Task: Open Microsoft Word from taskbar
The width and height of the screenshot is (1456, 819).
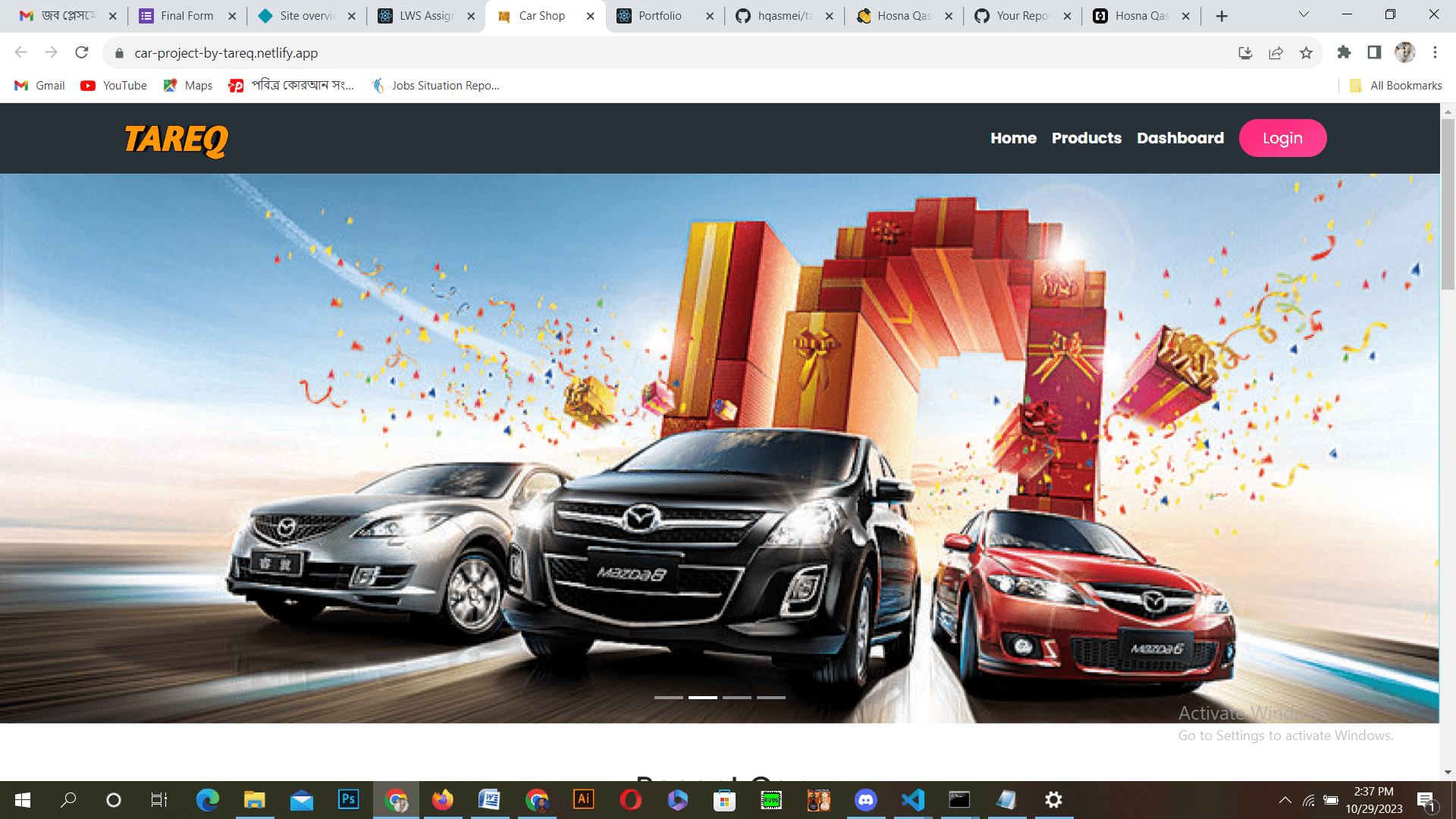Action: [x=489, y=800]
